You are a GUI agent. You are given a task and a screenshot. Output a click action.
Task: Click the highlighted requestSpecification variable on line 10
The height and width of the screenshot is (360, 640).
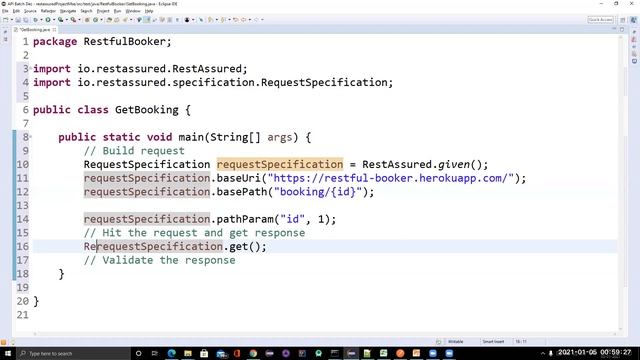click(x=280, y=164)
